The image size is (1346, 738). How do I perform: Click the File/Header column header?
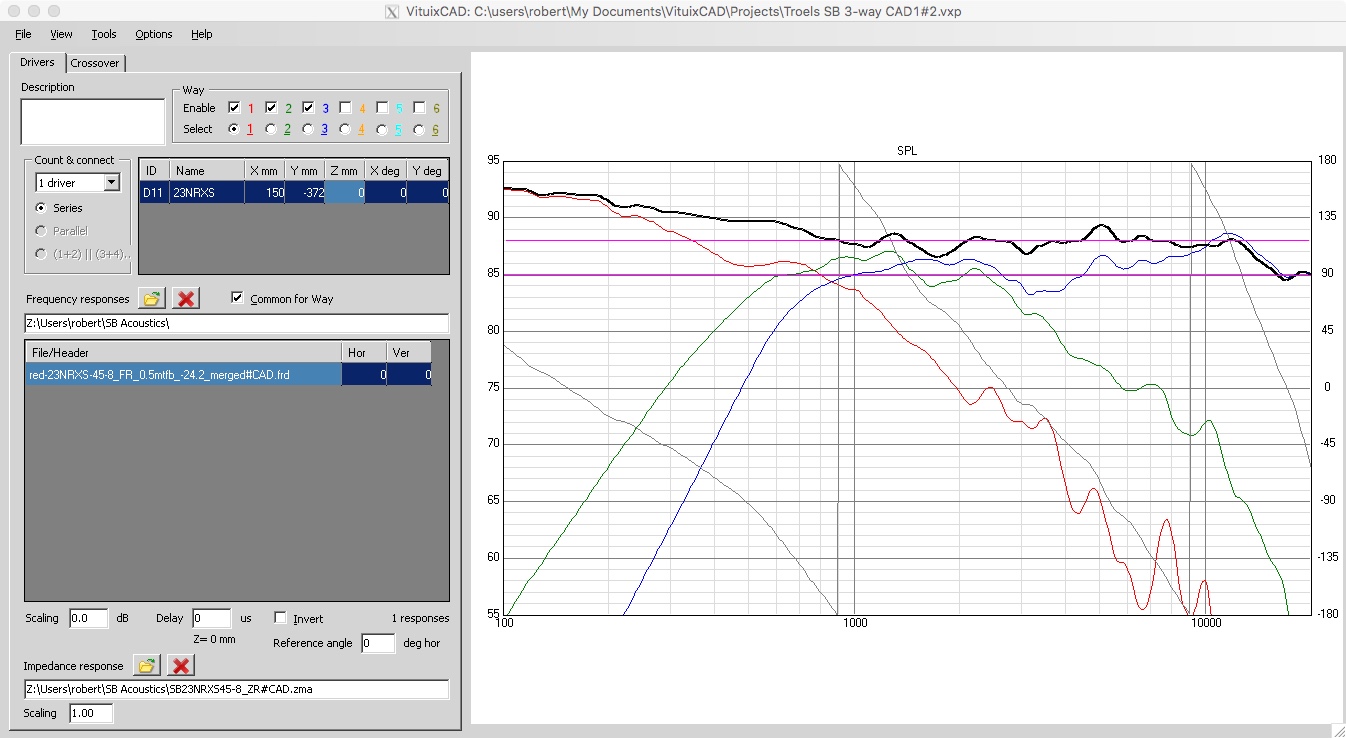tap(183, 352)
